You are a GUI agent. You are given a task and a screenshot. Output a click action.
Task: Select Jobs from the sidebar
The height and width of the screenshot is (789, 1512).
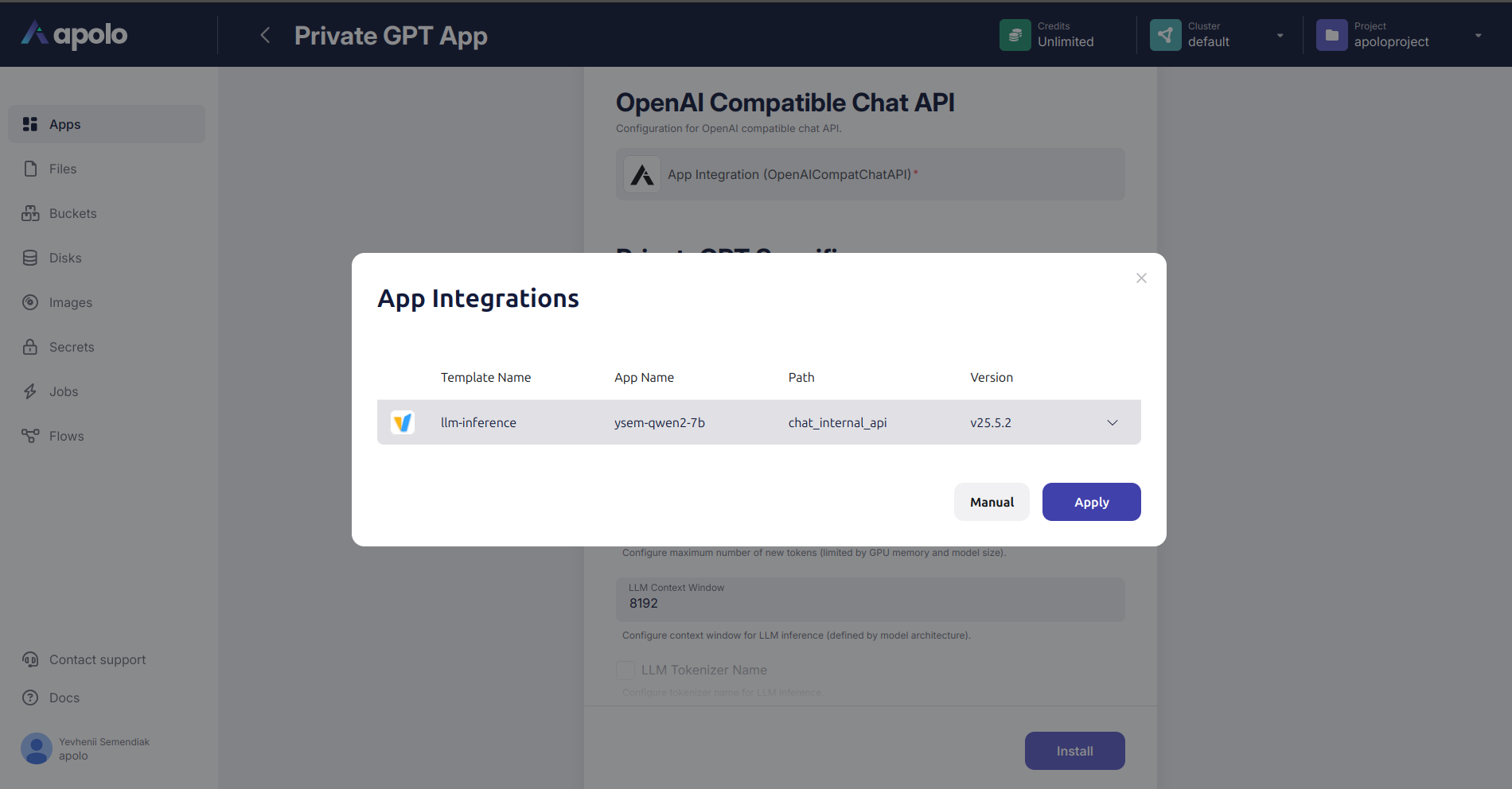pos(64,391)
